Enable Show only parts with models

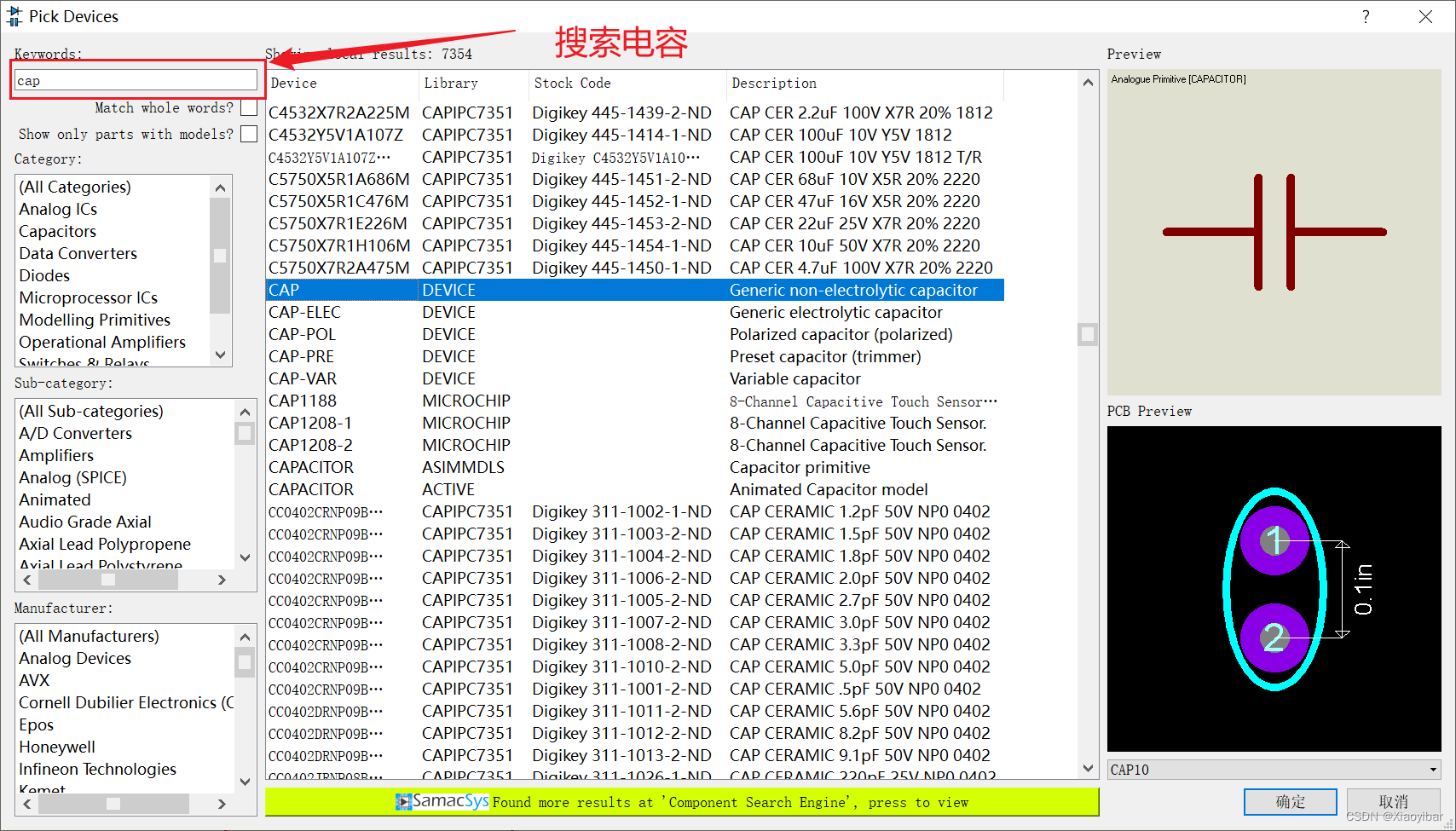(248, 134)
